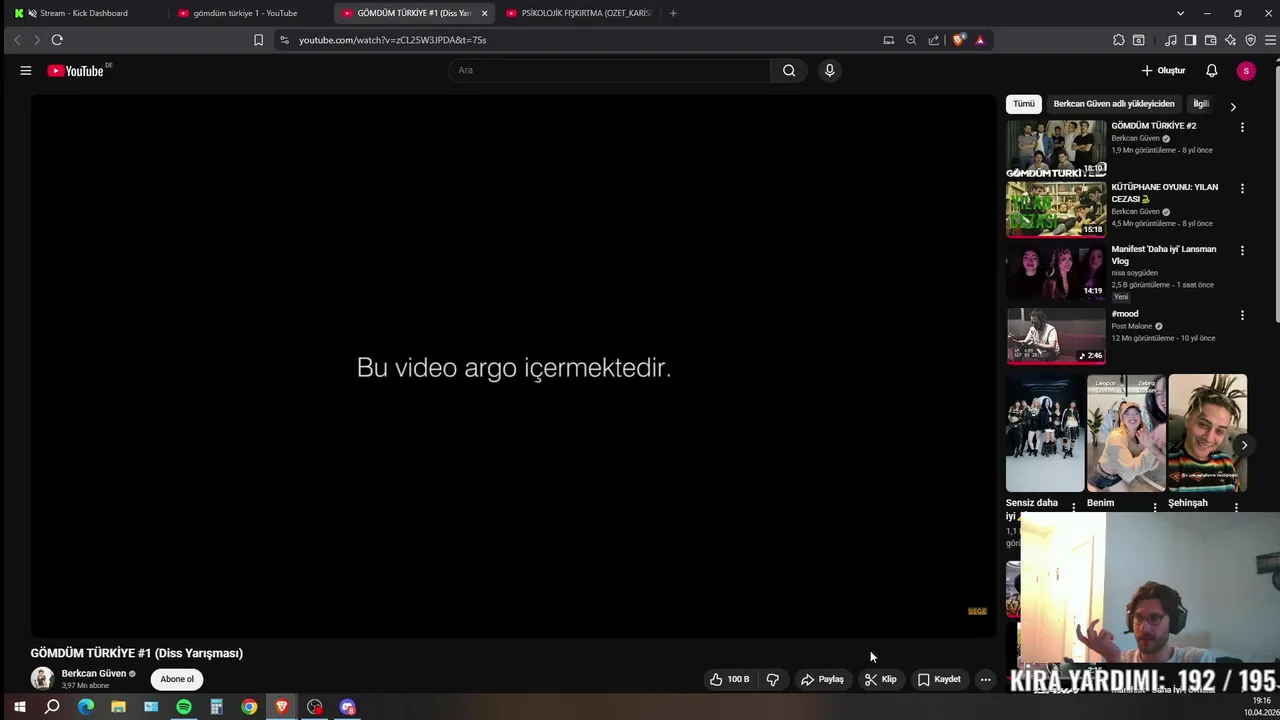Click the Ara search field

click(x=611, y=70)
